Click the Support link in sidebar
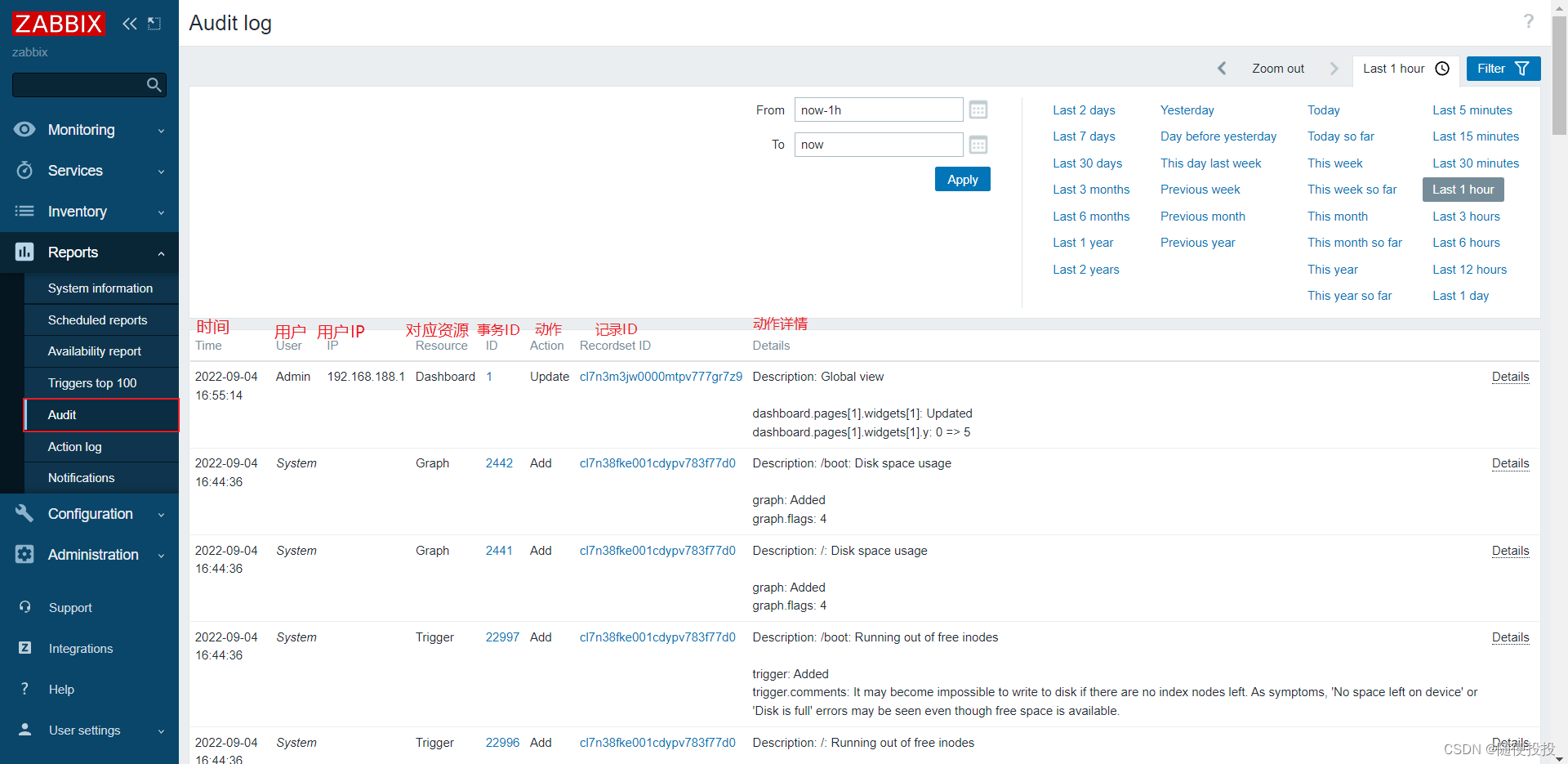Image resolution: width=1568 pixels, height=764 pixels. (70, 608)
